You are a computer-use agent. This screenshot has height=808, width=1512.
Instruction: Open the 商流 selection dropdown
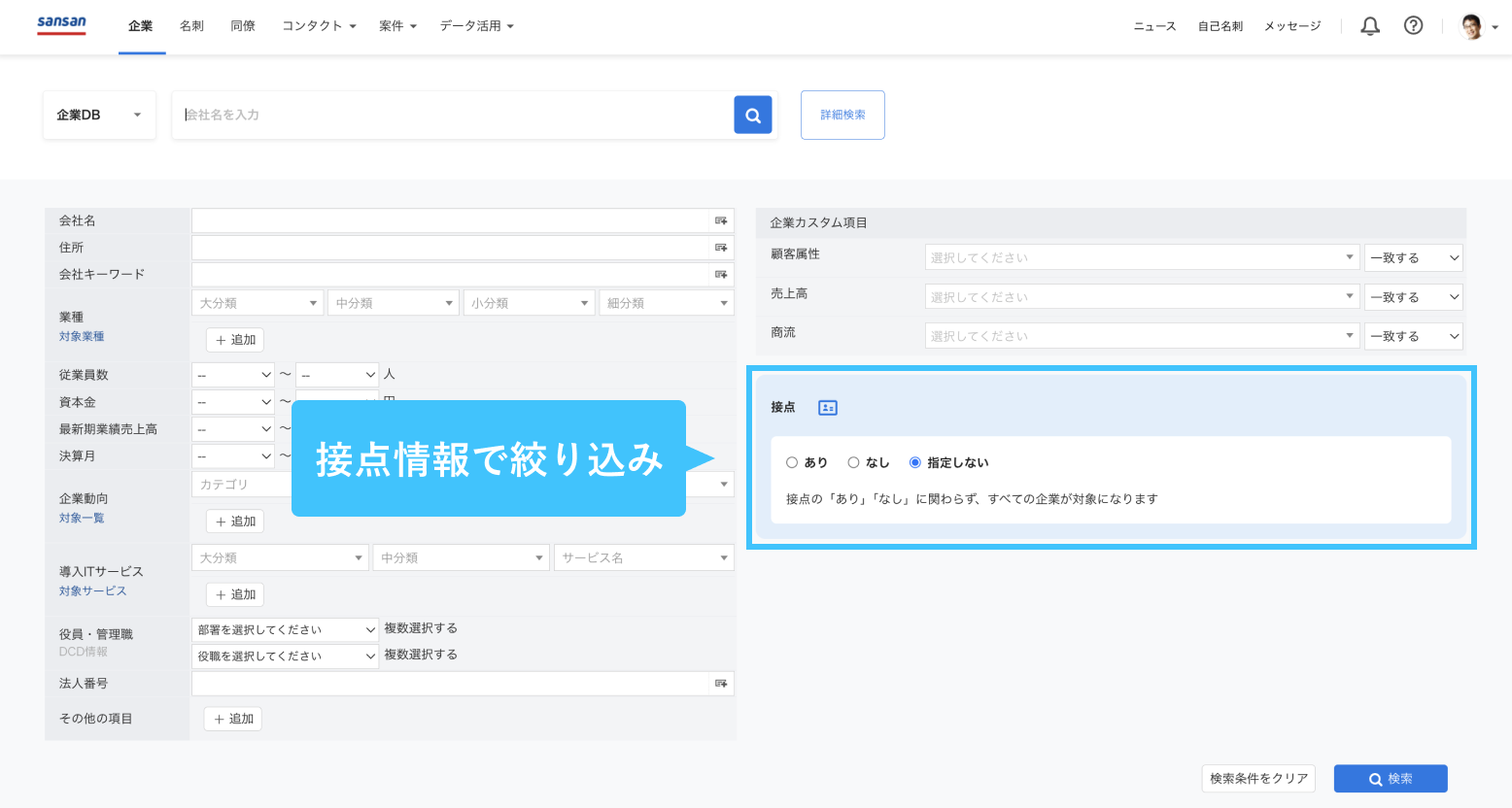click(x=1142, y=336)
